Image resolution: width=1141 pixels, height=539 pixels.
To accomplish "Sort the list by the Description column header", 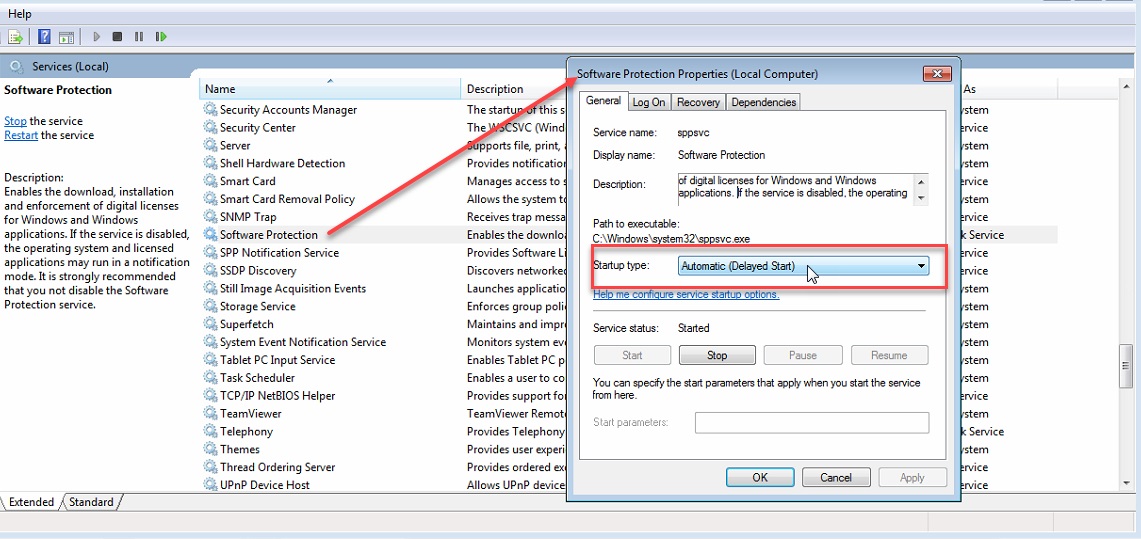I will [x=514, y=89].
